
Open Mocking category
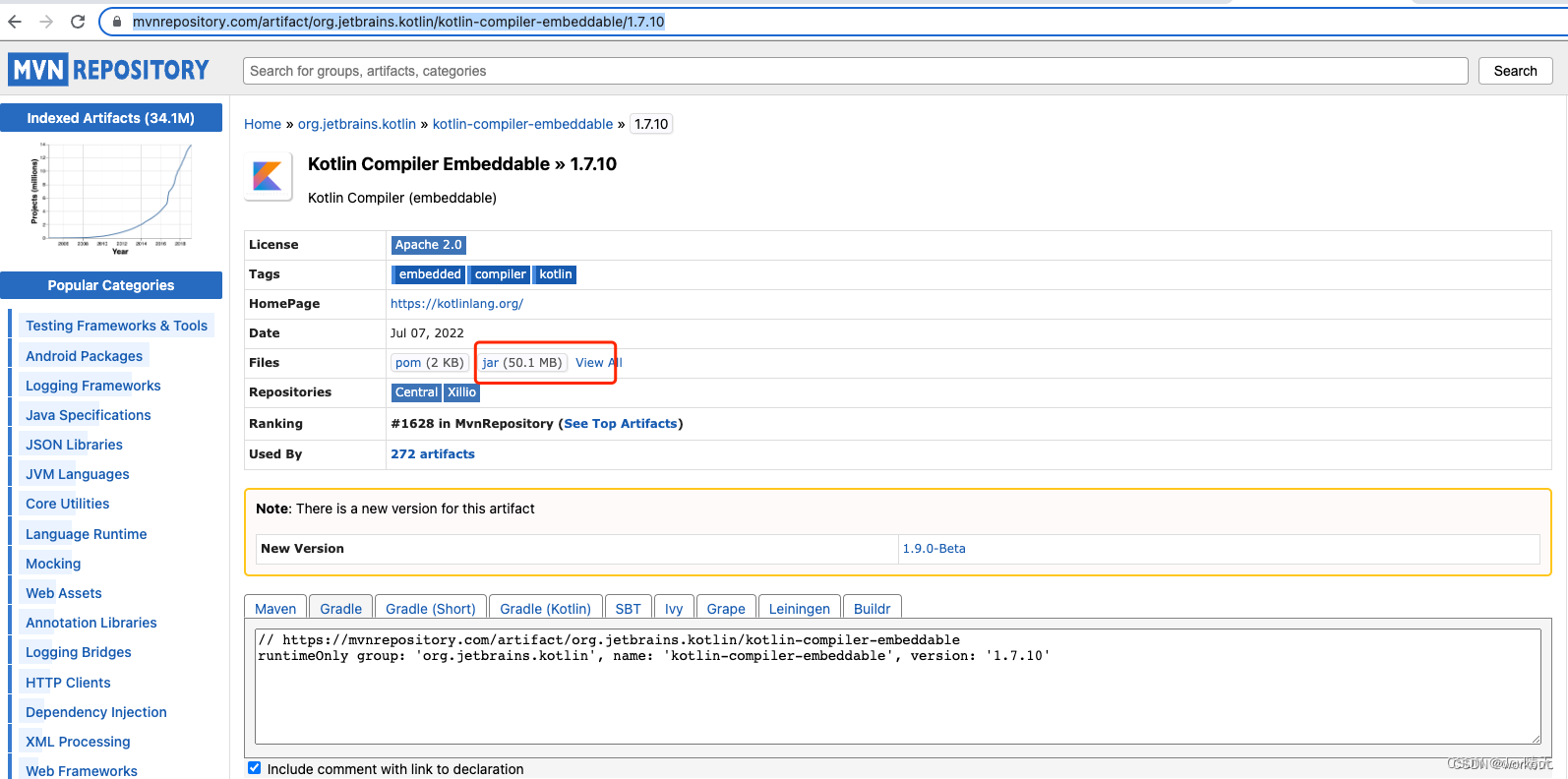tap(53, 564)
